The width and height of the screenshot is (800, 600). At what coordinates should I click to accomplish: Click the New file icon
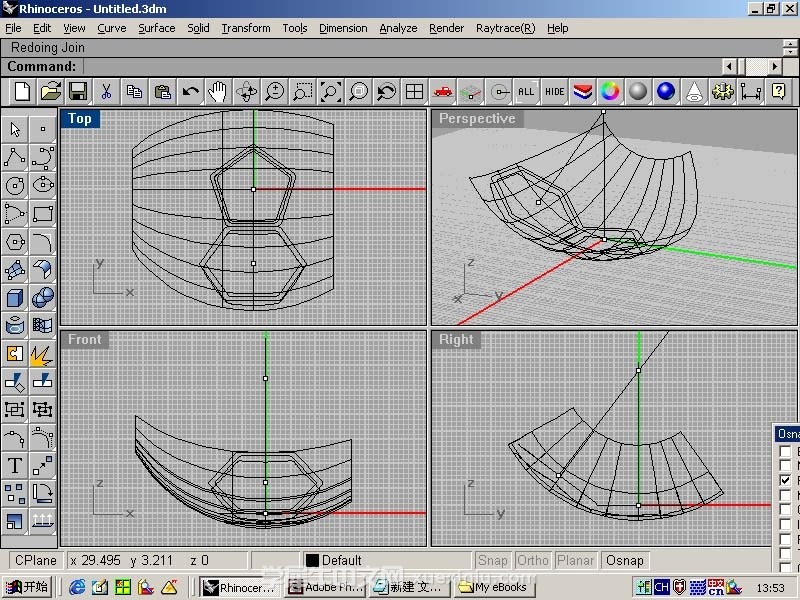pyautogui.click(x=23, y=92)
